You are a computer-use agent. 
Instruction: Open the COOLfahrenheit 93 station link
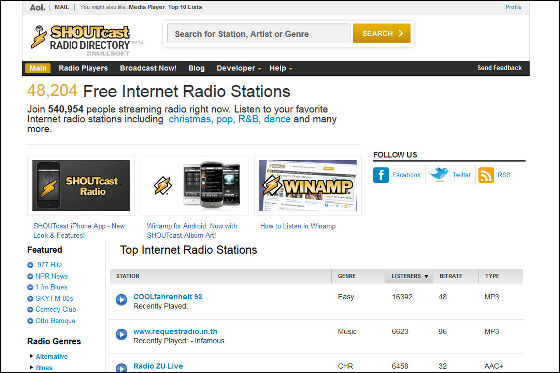coord(168,297)
